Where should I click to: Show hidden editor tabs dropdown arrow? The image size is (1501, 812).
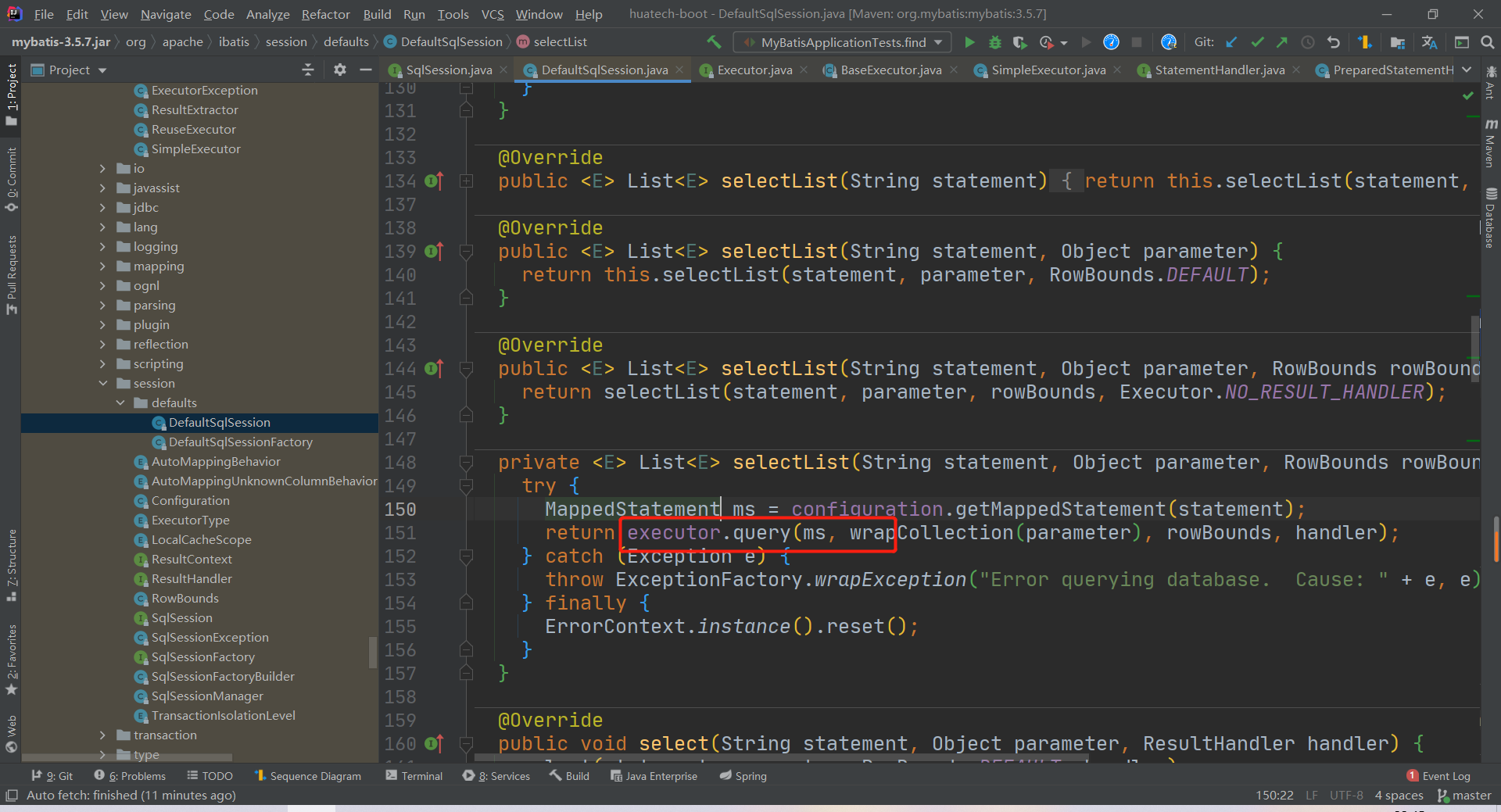[x=1467, y=70]
